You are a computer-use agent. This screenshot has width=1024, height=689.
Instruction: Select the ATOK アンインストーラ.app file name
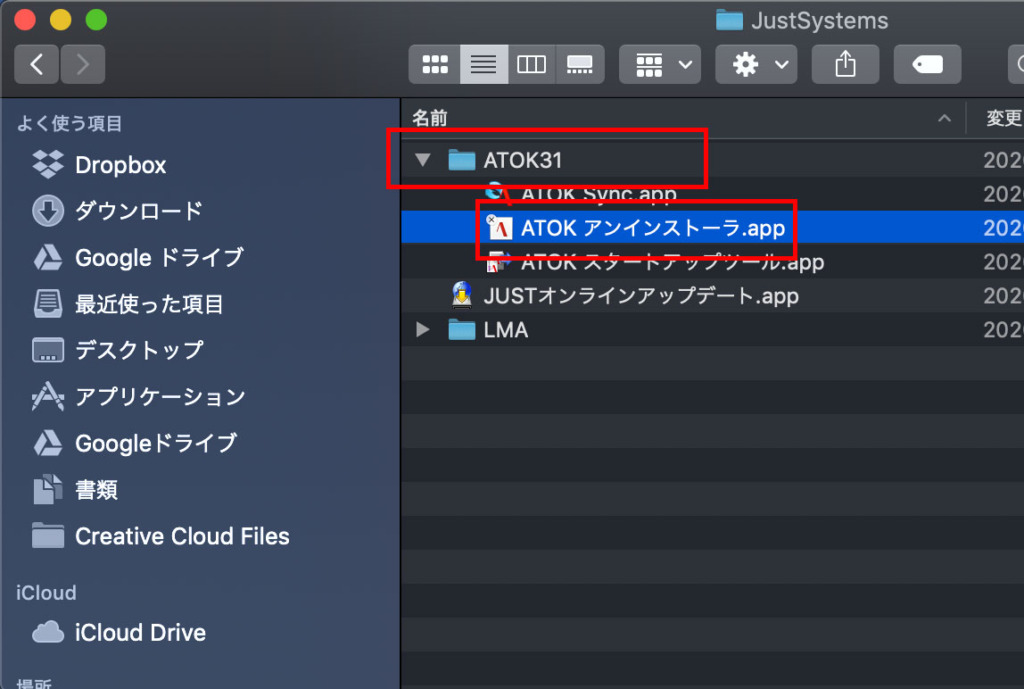(653, 228)
